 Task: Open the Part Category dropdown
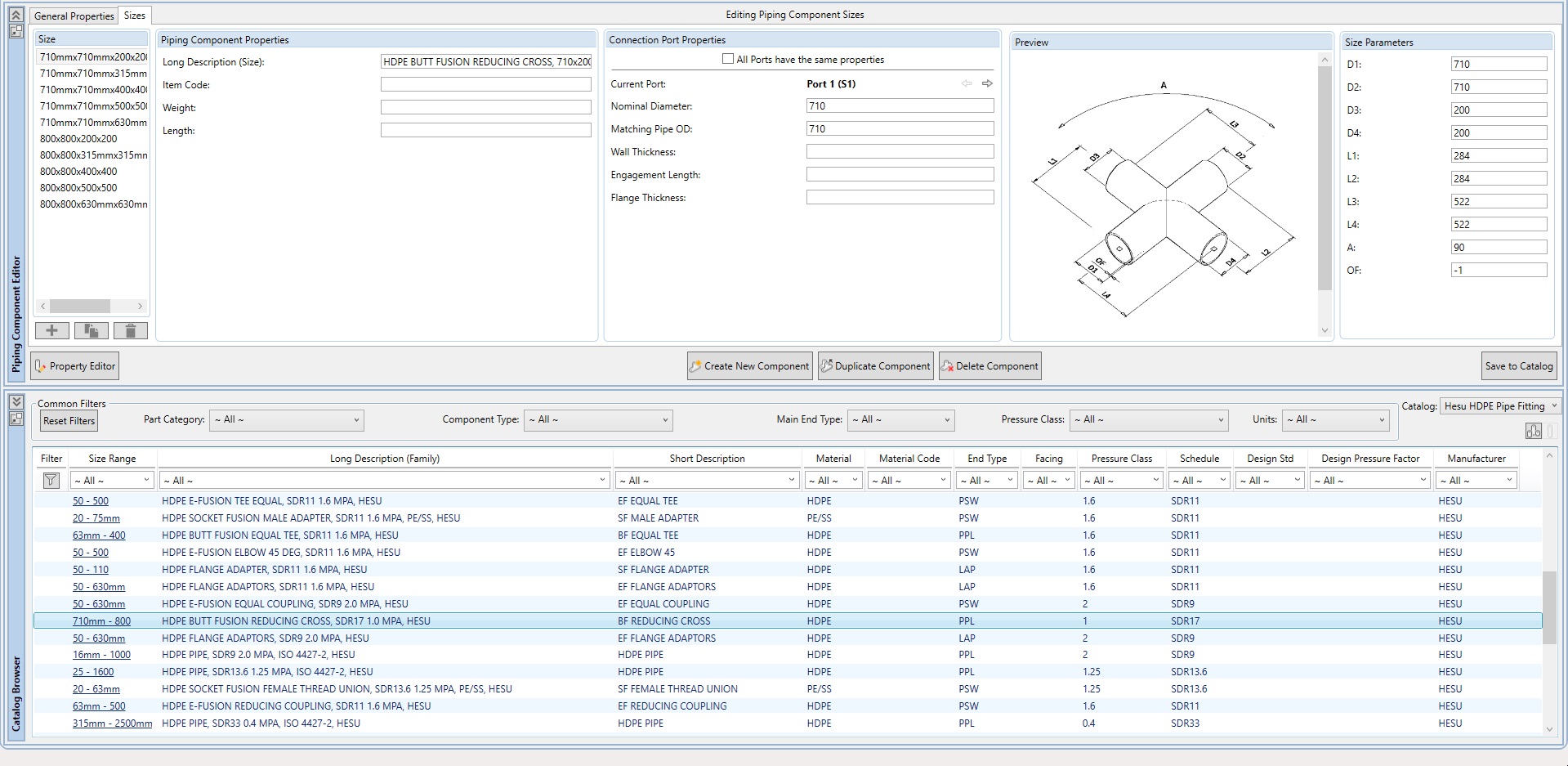[286, 420]
